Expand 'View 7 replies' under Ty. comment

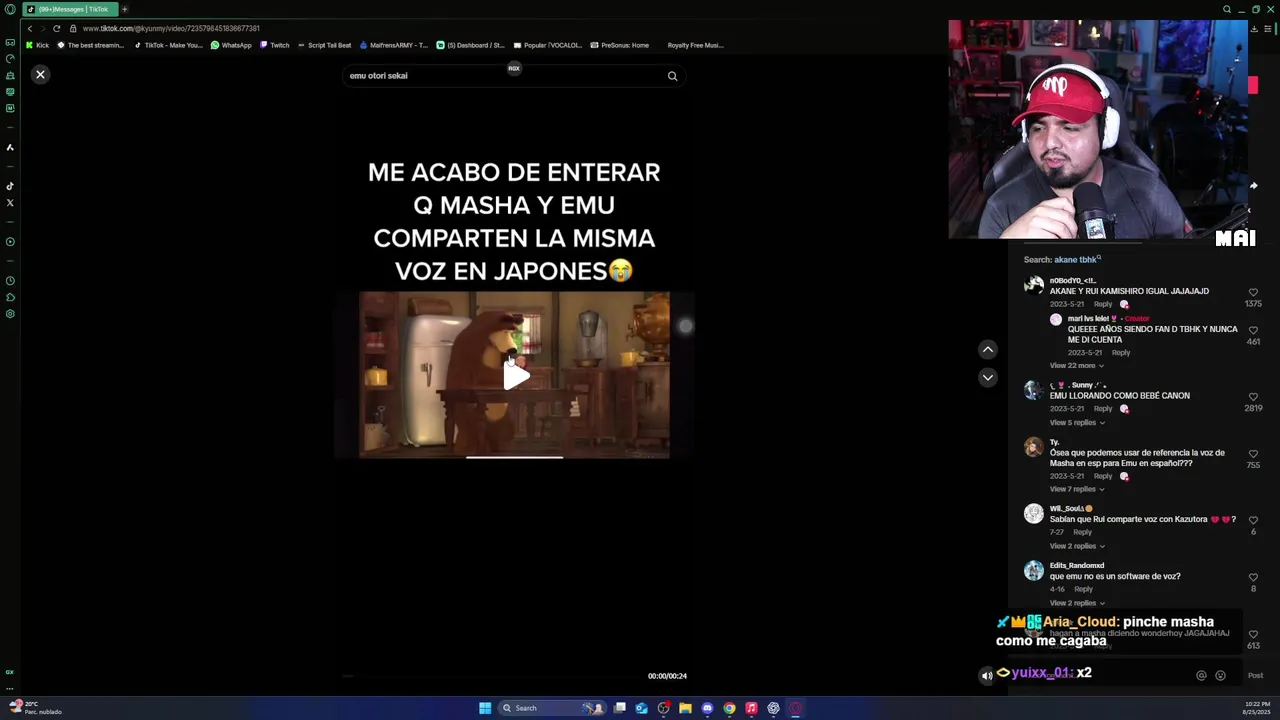1076,489
